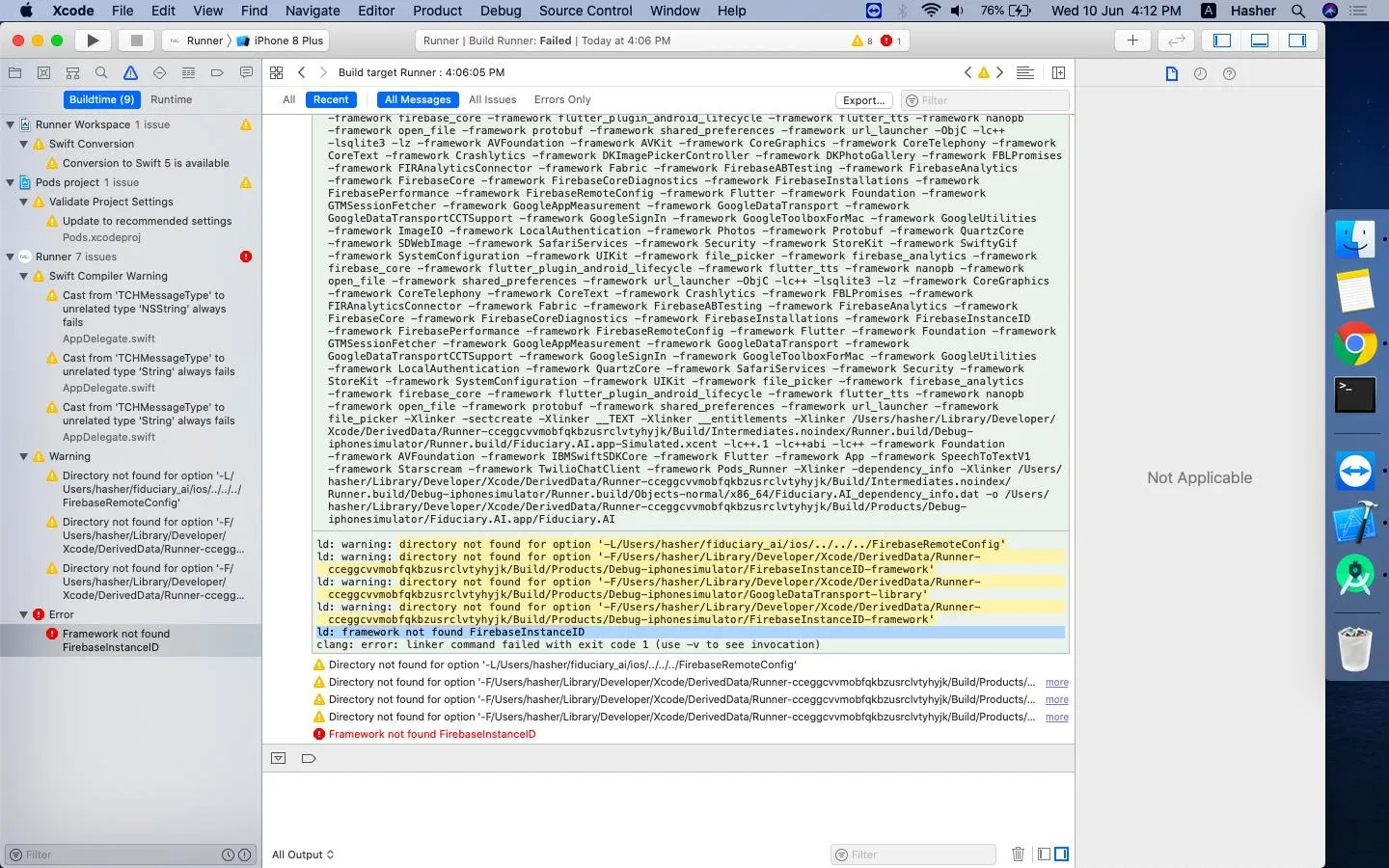The image size is (1389, 868).
Task: Open the Source Control navigator
Action: pyautogui.click(x=43, y=72)
